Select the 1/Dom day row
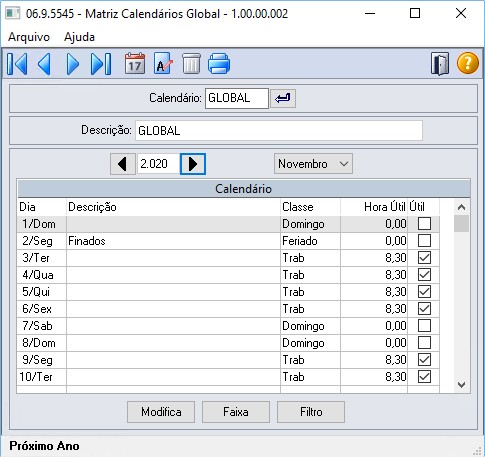The image size is (485, 457). tap(228, 224)
